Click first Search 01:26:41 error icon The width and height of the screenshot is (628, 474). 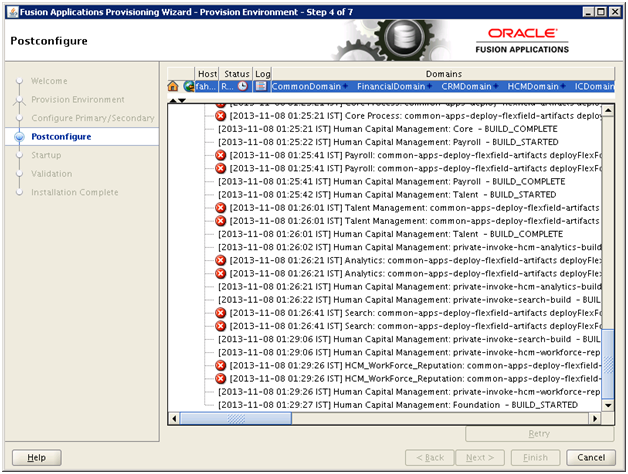coord(220,313)
